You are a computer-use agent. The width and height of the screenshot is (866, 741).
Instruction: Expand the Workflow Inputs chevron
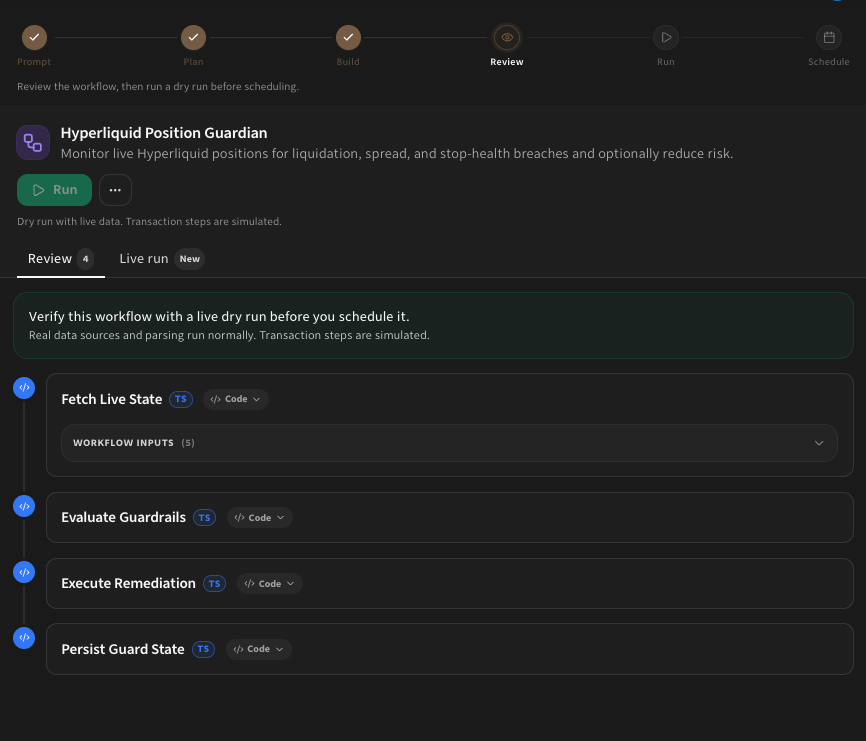pos(819,443)
